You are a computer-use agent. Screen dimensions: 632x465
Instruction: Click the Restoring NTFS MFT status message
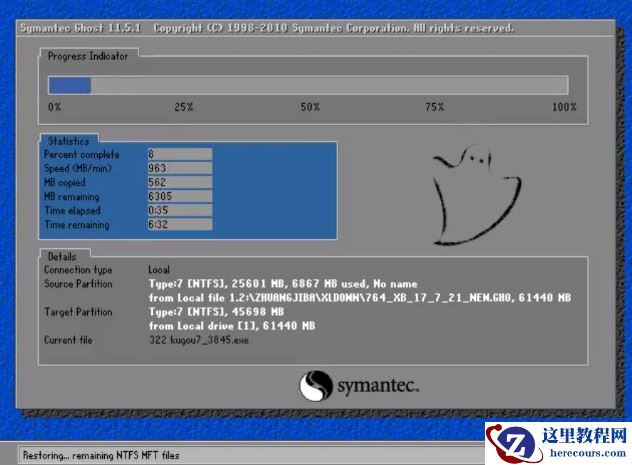(x=101, y=455)
